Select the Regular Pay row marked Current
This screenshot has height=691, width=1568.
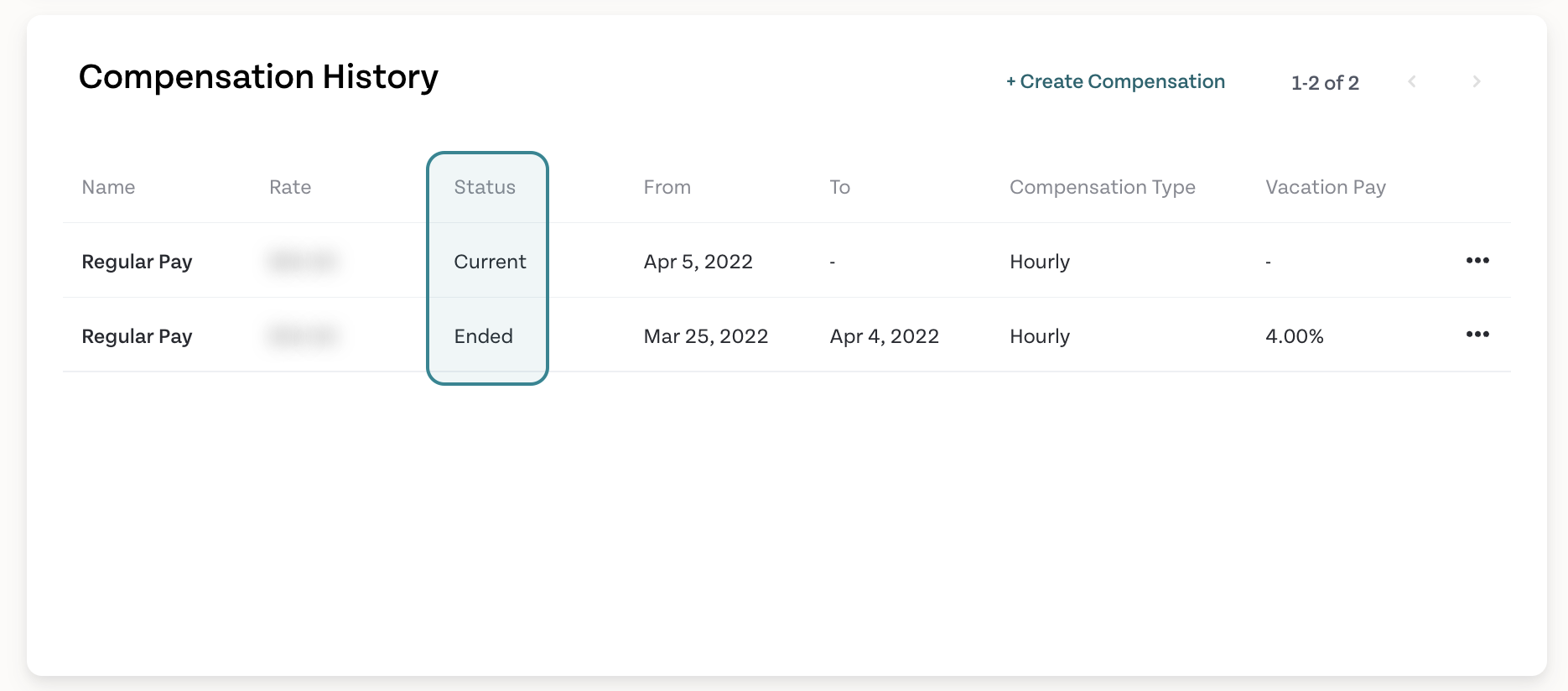(787, 261)
